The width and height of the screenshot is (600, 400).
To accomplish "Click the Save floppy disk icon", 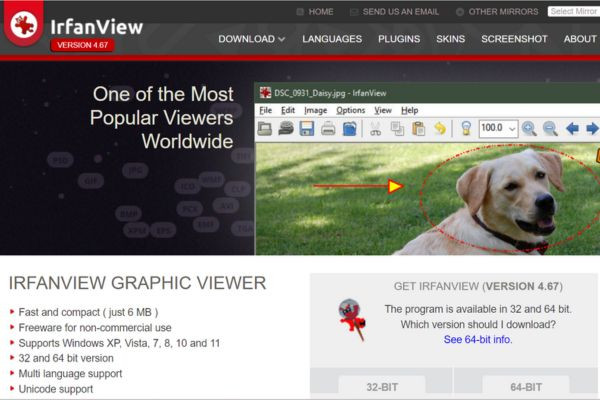I will click(x=307, y=129).
